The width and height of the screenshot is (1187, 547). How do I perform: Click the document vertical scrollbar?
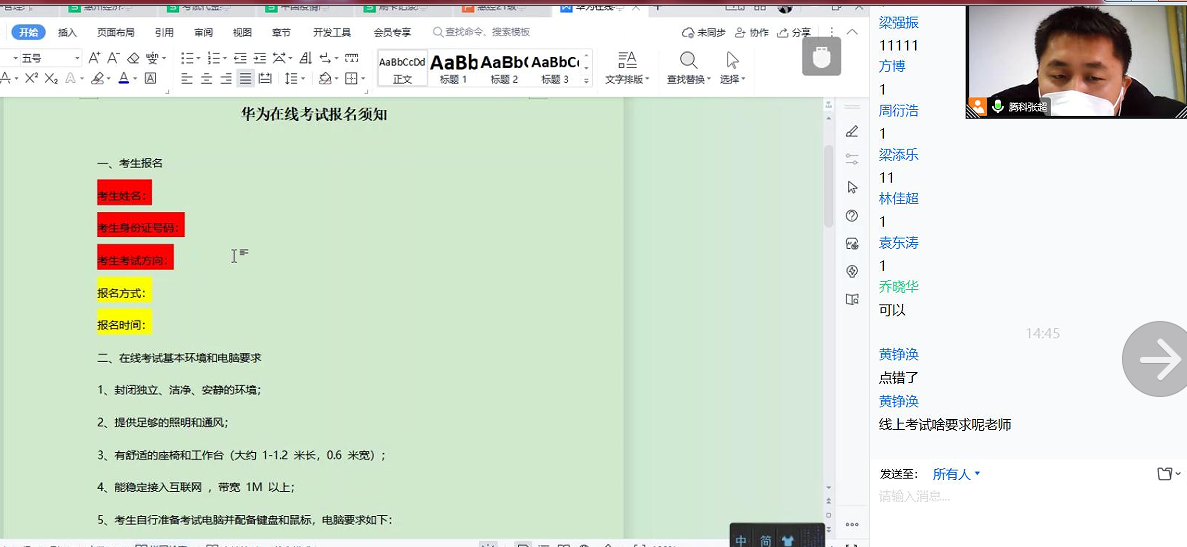click(828, 186)
